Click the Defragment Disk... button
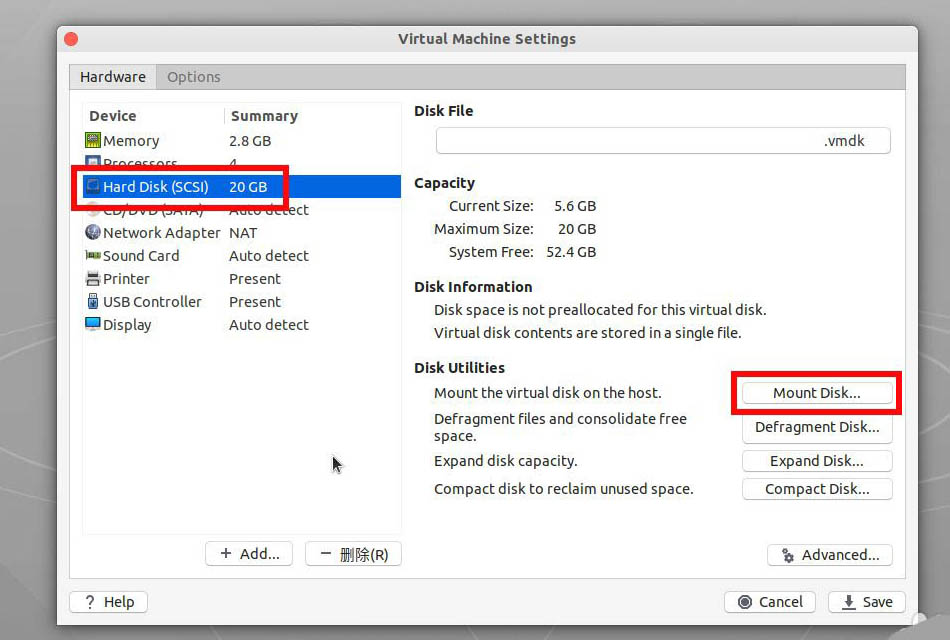 [817, 427]
